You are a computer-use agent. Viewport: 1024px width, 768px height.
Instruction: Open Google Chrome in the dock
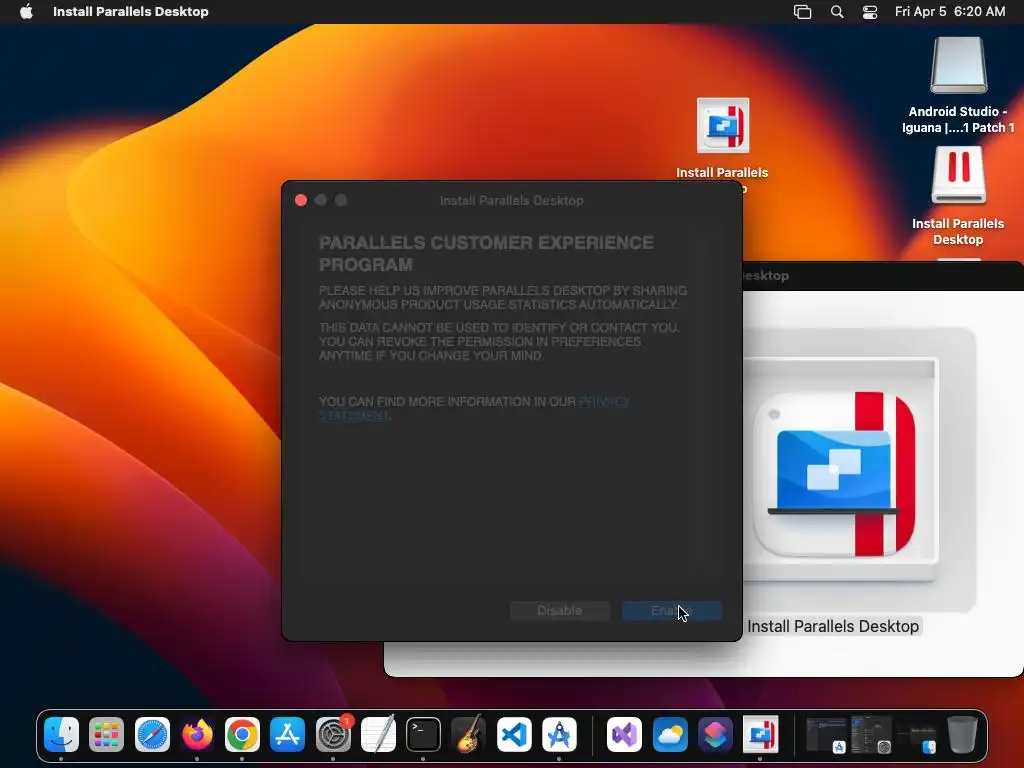click(x=242, y=735)
